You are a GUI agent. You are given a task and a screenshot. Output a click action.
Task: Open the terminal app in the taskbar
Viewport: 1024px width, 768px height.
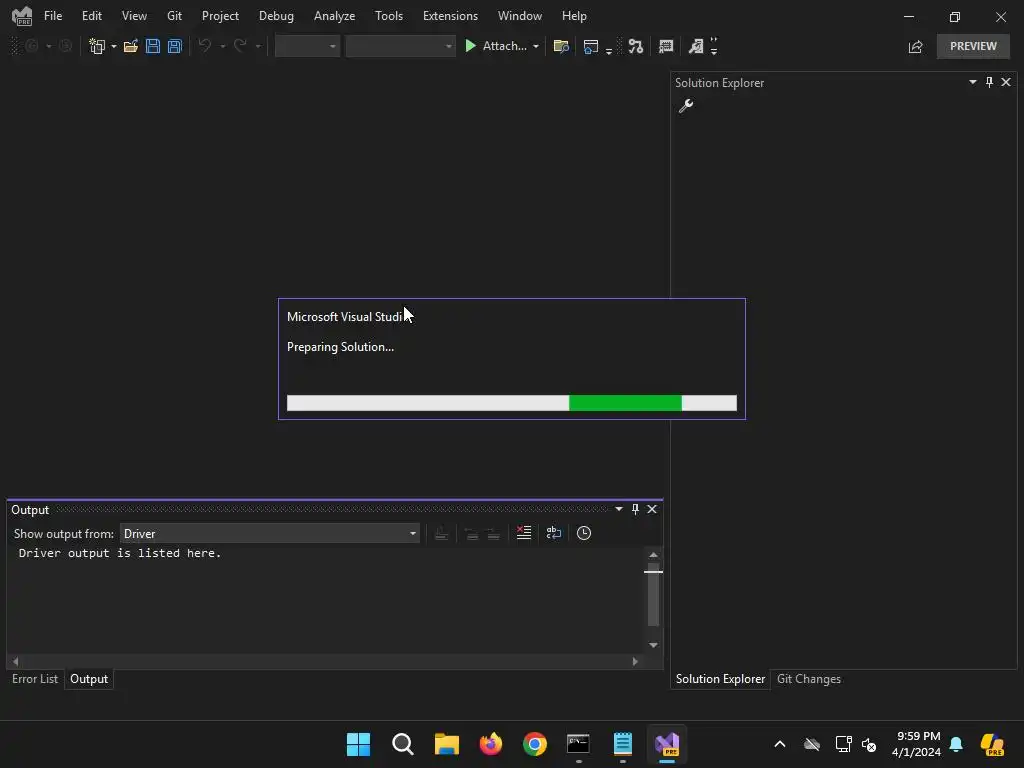tap(579, 744)
